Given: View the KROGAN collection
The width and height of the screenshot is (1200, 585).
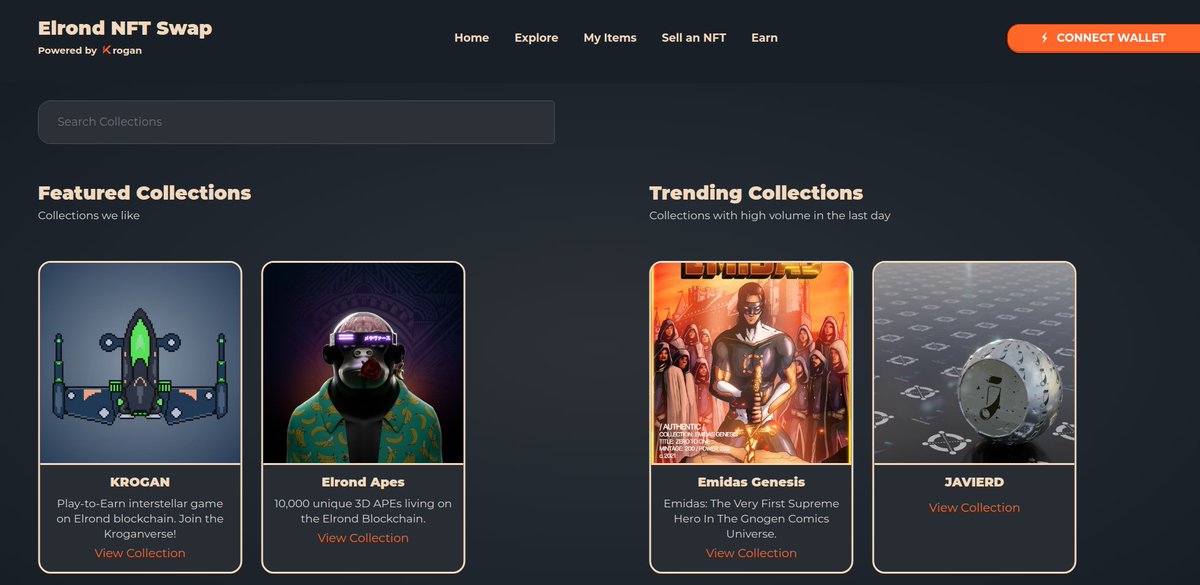Looking at the screenshot, I should click(139, 552).
